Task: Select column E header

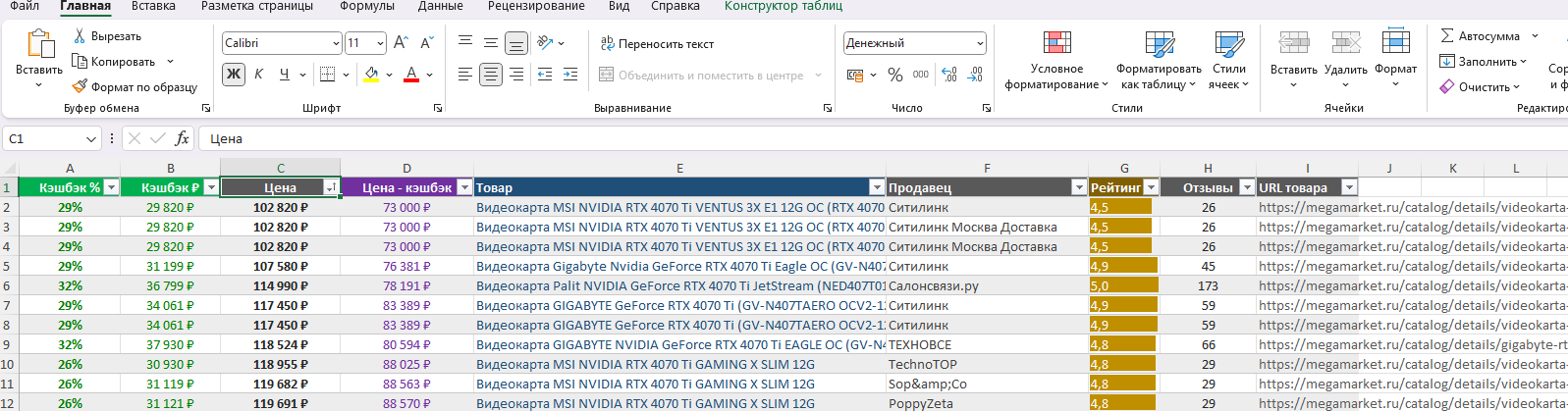Action: coord(679,168)
